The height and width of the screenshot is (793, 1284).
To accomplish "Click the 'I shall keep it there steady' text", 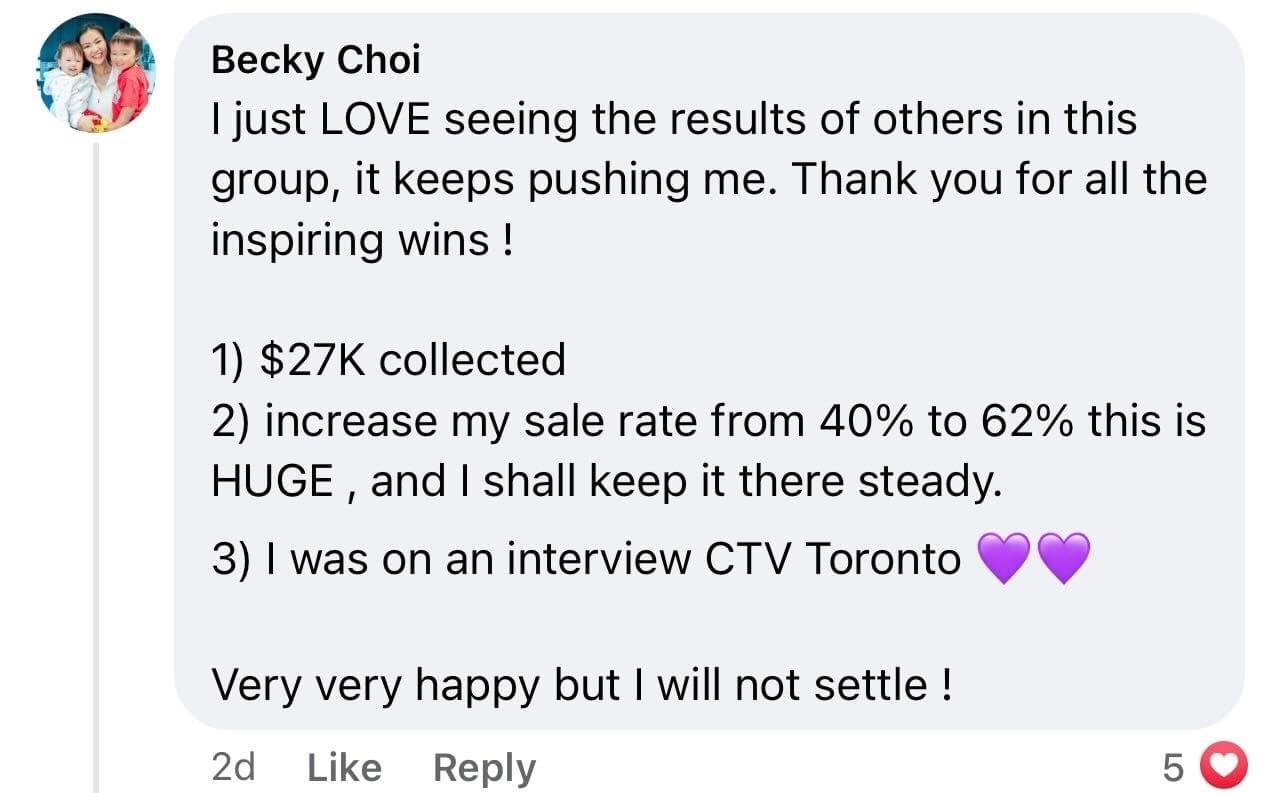I will (x=740, y=484).
